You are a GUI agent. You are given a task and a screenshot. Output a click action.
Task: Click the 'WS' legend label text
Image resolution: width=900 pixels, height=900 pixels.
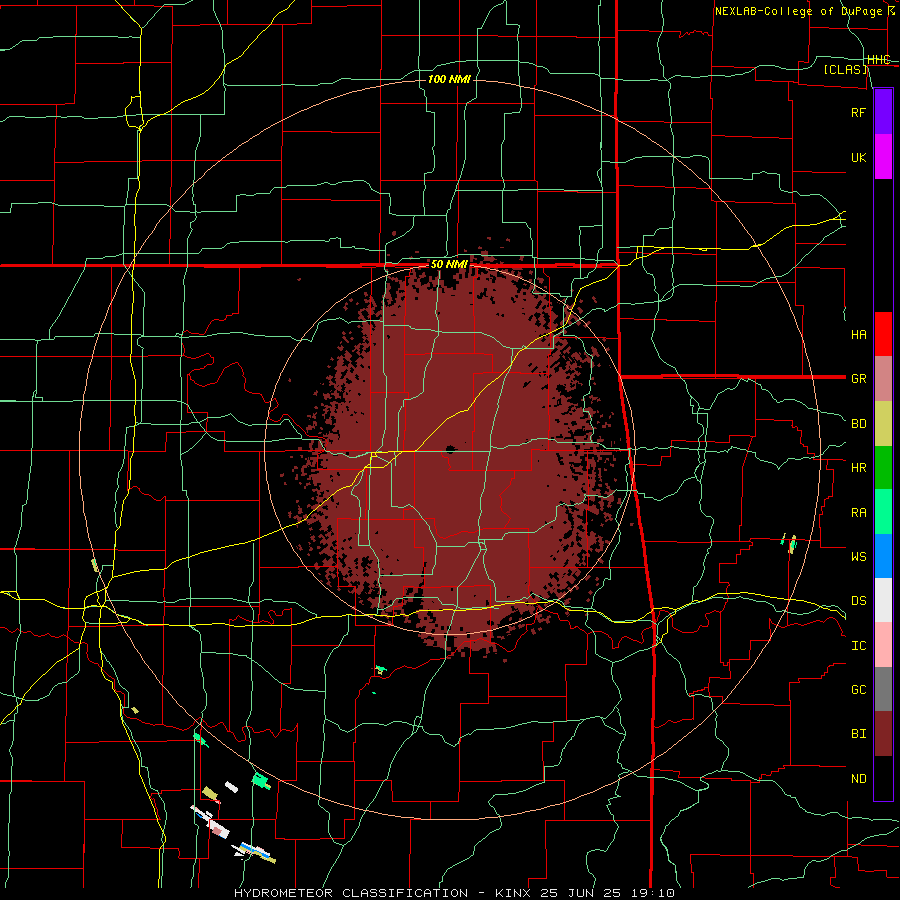(858, 556)
